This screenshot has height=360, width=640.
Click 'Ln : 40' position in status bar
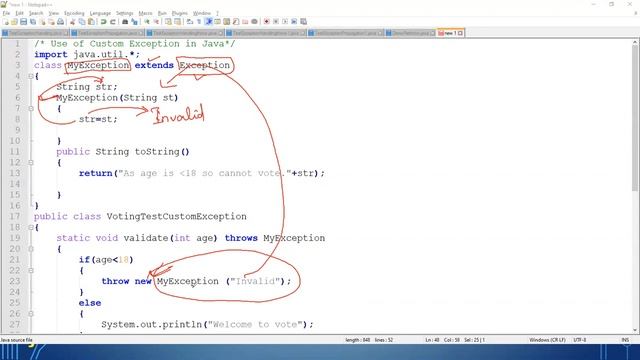tap(432, 340)
